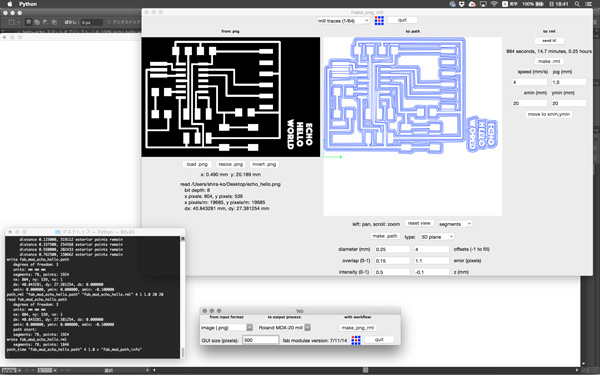
Task: Click the status bar expand arrow in background app
Action: tap(147, 370)
